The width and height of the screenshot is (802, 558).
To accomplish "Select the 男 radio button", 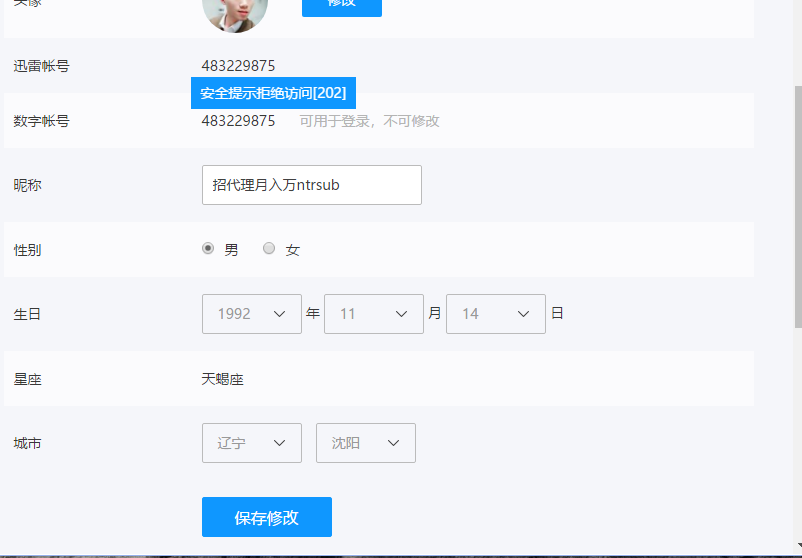I will click(x=208, y=249).
